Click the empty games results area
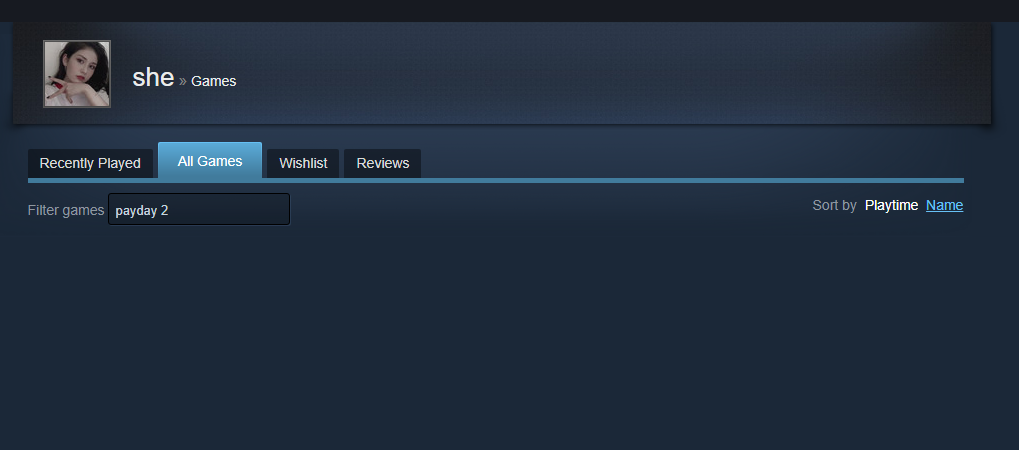 tap(496, 338)
